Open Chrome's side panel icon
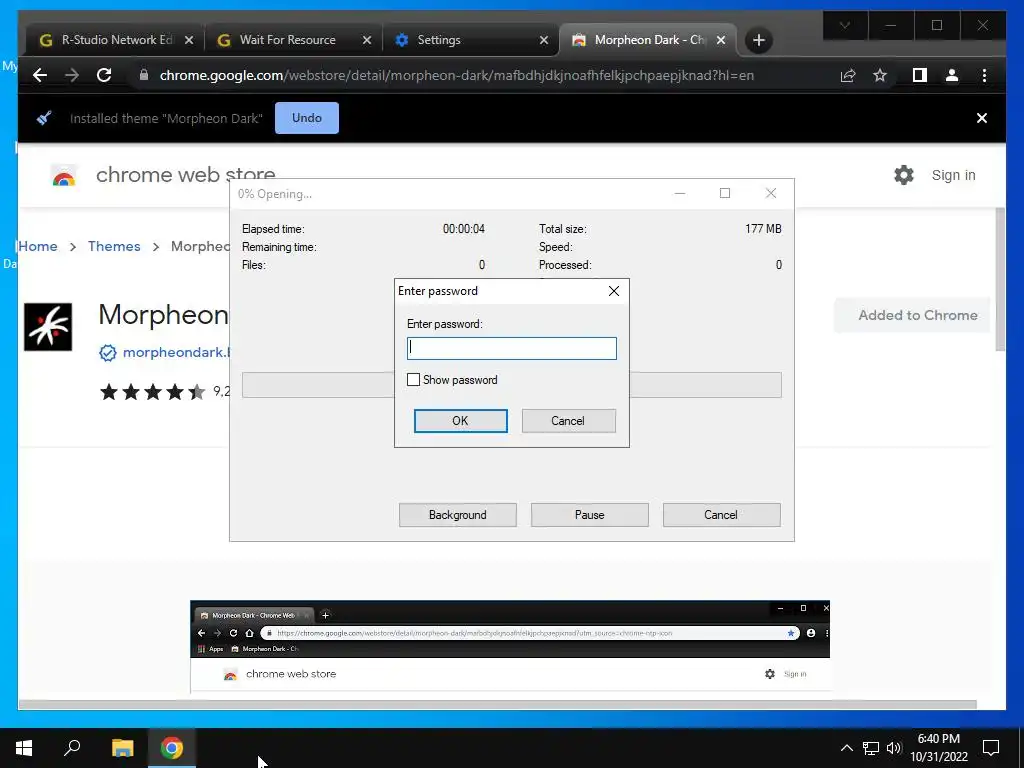Screen dimensions: 1024x768 (x=920, y=75)
